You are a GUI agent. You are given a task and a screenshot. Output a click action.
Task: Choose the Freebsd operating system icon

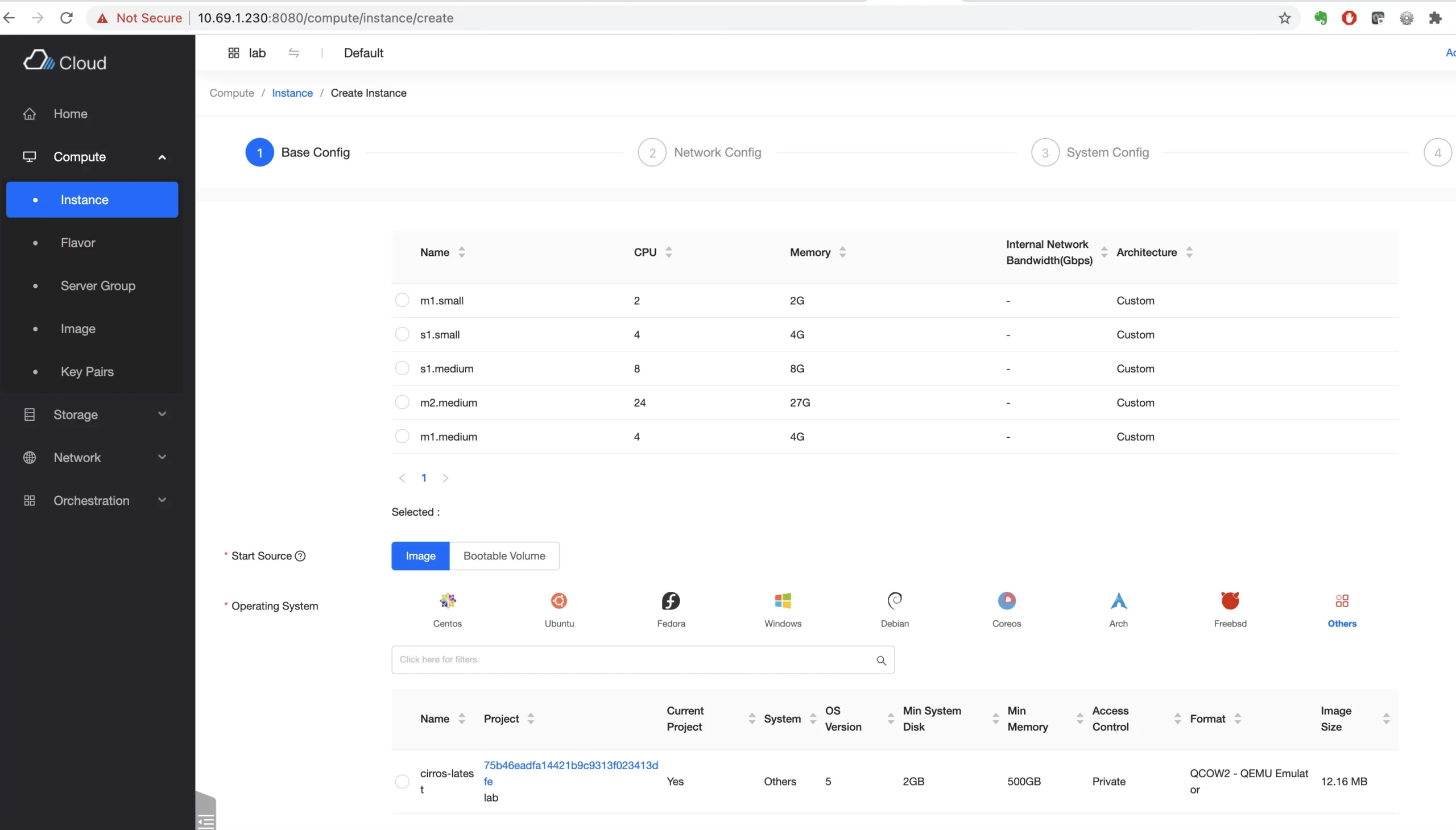1230,601
